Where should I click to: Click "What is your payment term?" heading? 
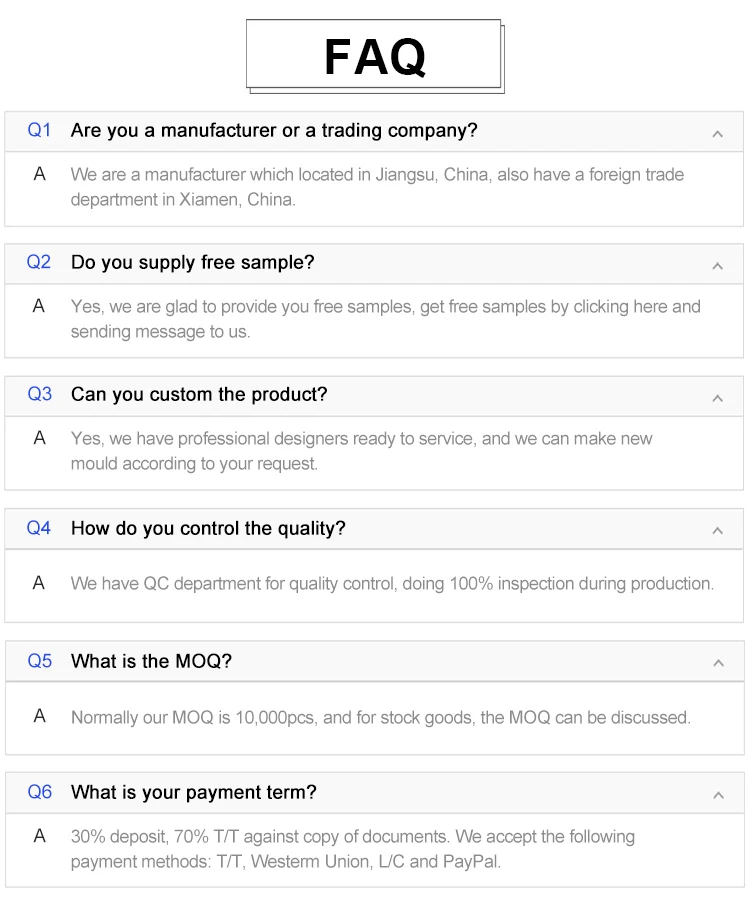(193, 792)
